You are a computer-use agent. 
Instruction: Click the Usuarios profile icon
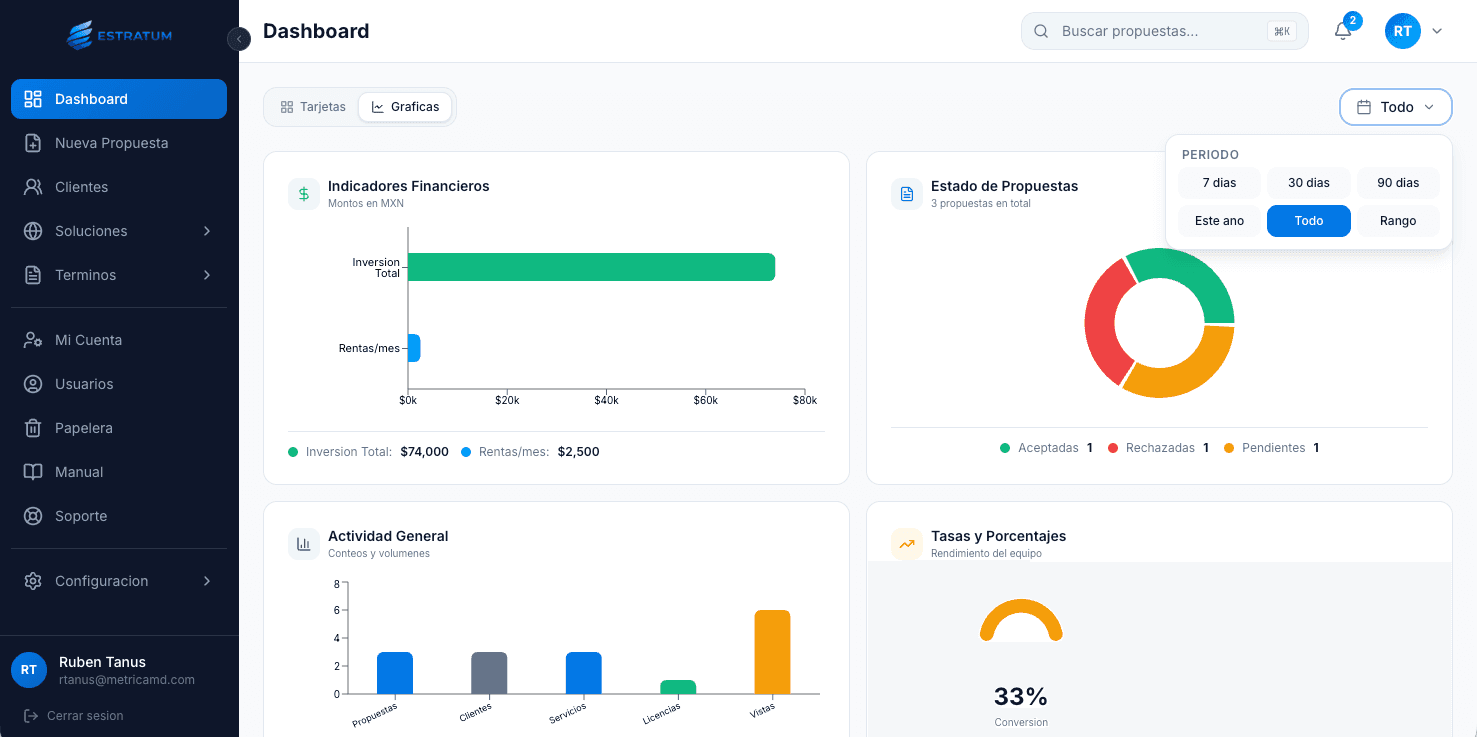click(x=33, y=384)
